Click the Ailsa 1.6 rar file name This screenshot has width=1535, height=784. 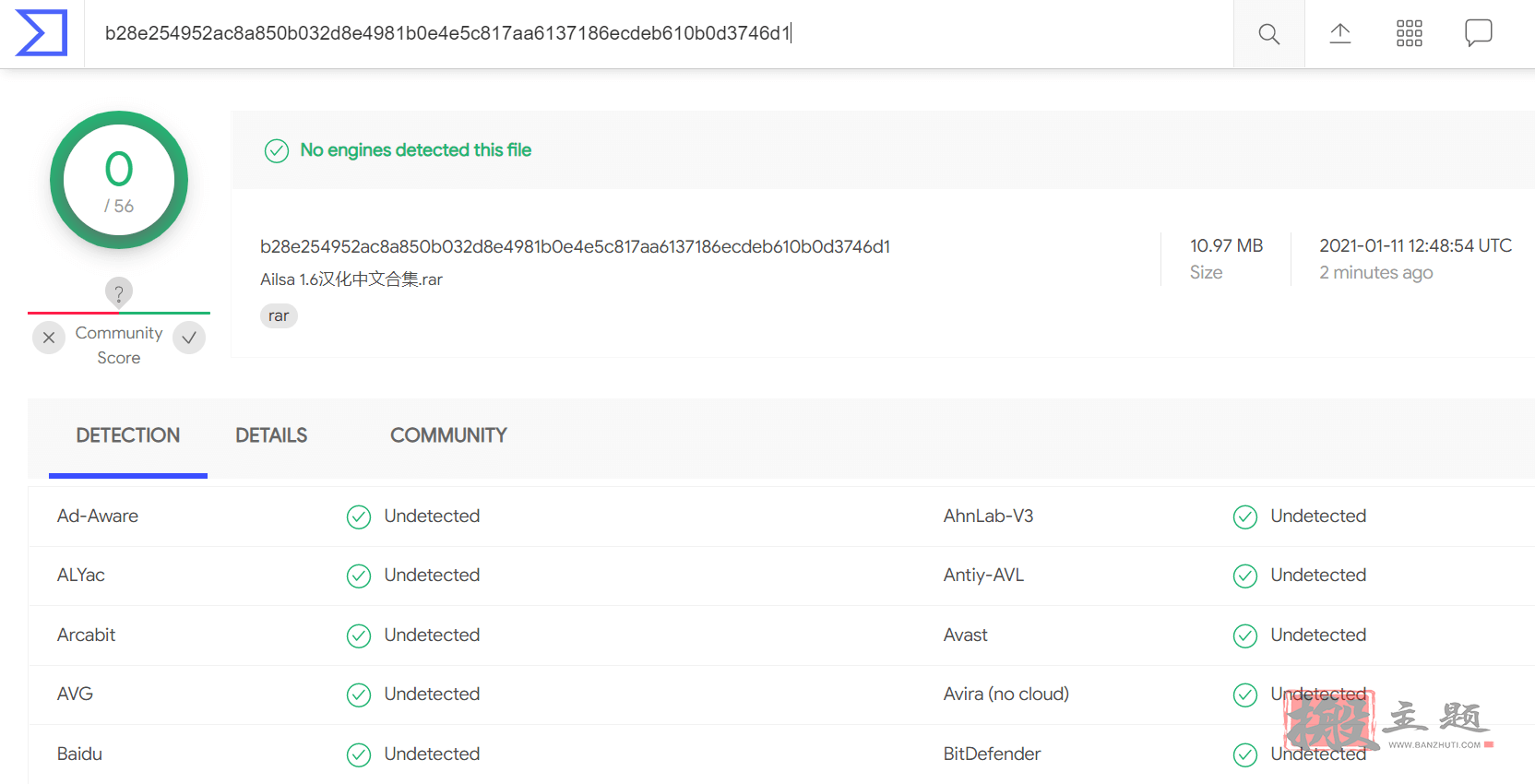[351, 279]
